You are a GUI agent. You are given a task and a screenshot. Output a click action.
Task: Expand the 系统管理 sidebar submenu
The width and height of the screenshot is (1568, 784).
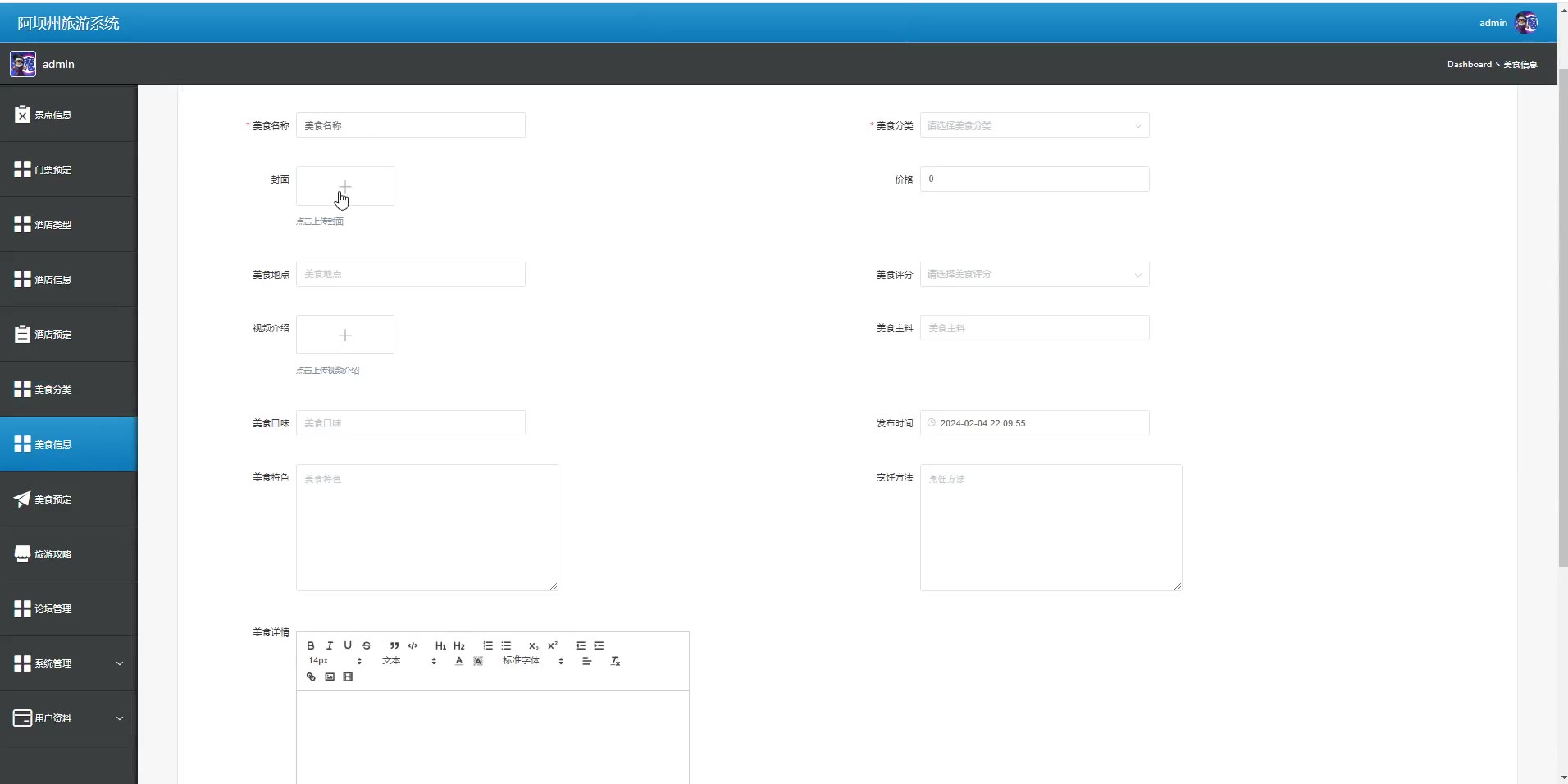coord(68,663)
